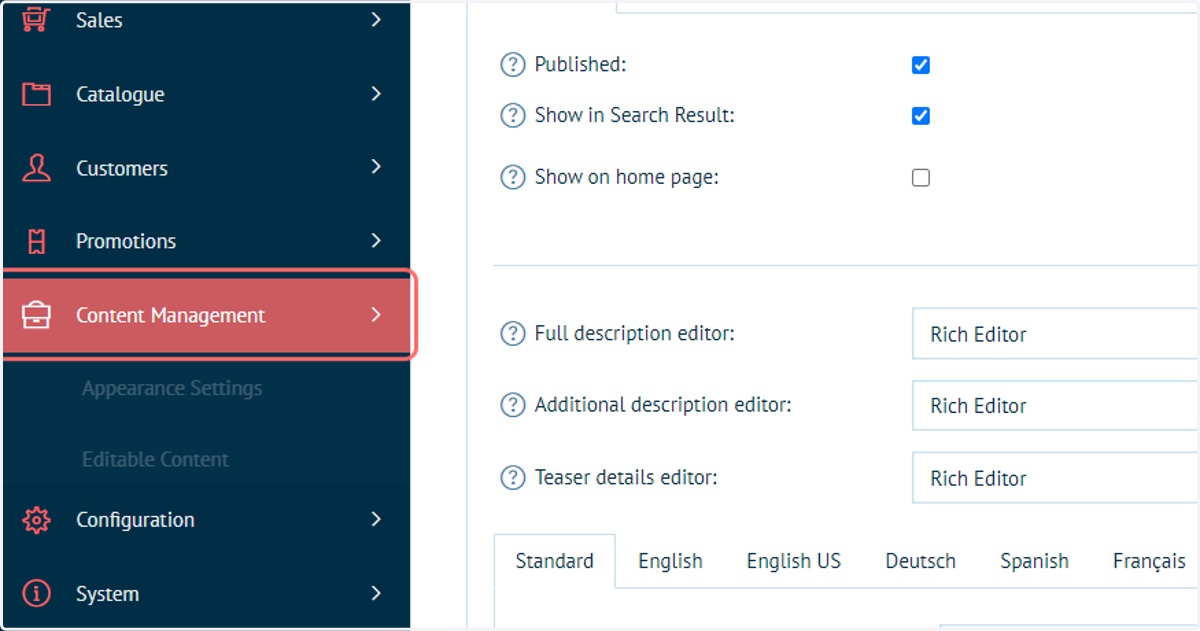Click the Configuration gear icon

coord(36,520)
